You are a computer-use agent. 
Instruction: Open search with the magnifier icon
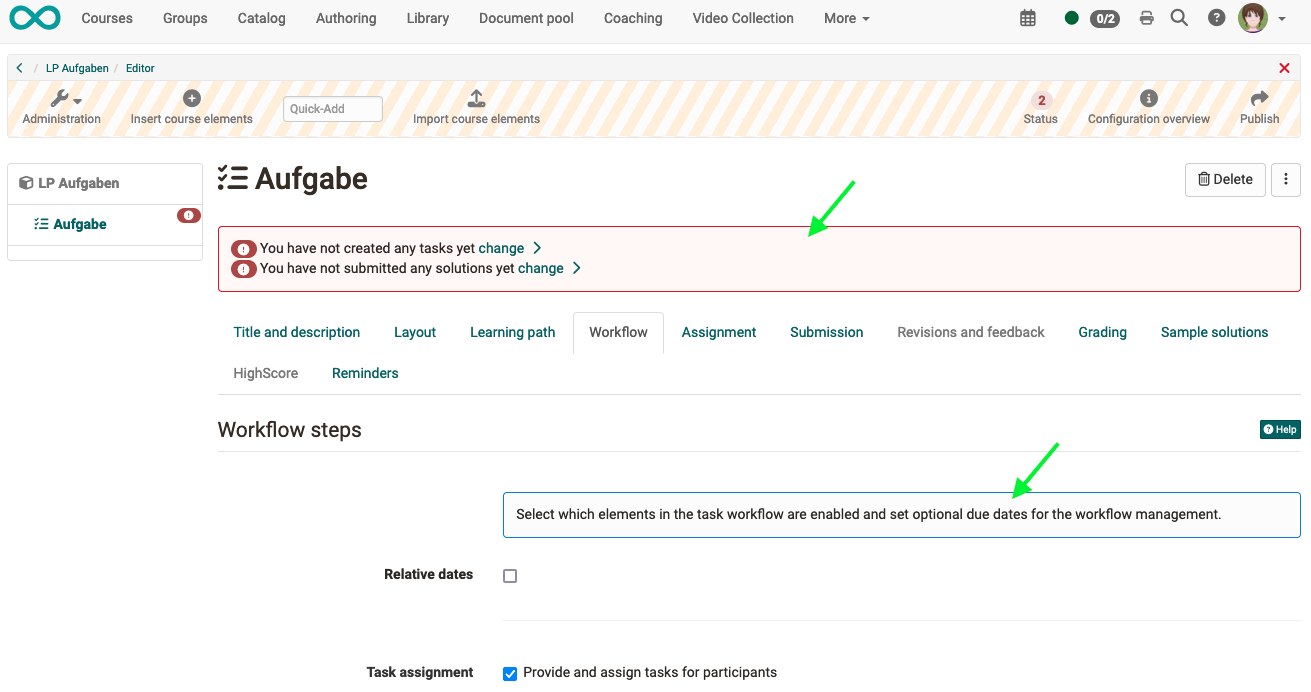coord(1179,18)
